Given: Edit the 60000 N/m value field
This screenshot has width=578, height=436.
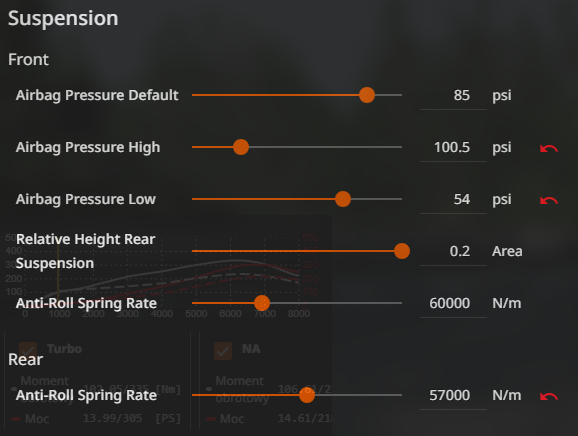Looking at the screenshot, I should [453, 303].
